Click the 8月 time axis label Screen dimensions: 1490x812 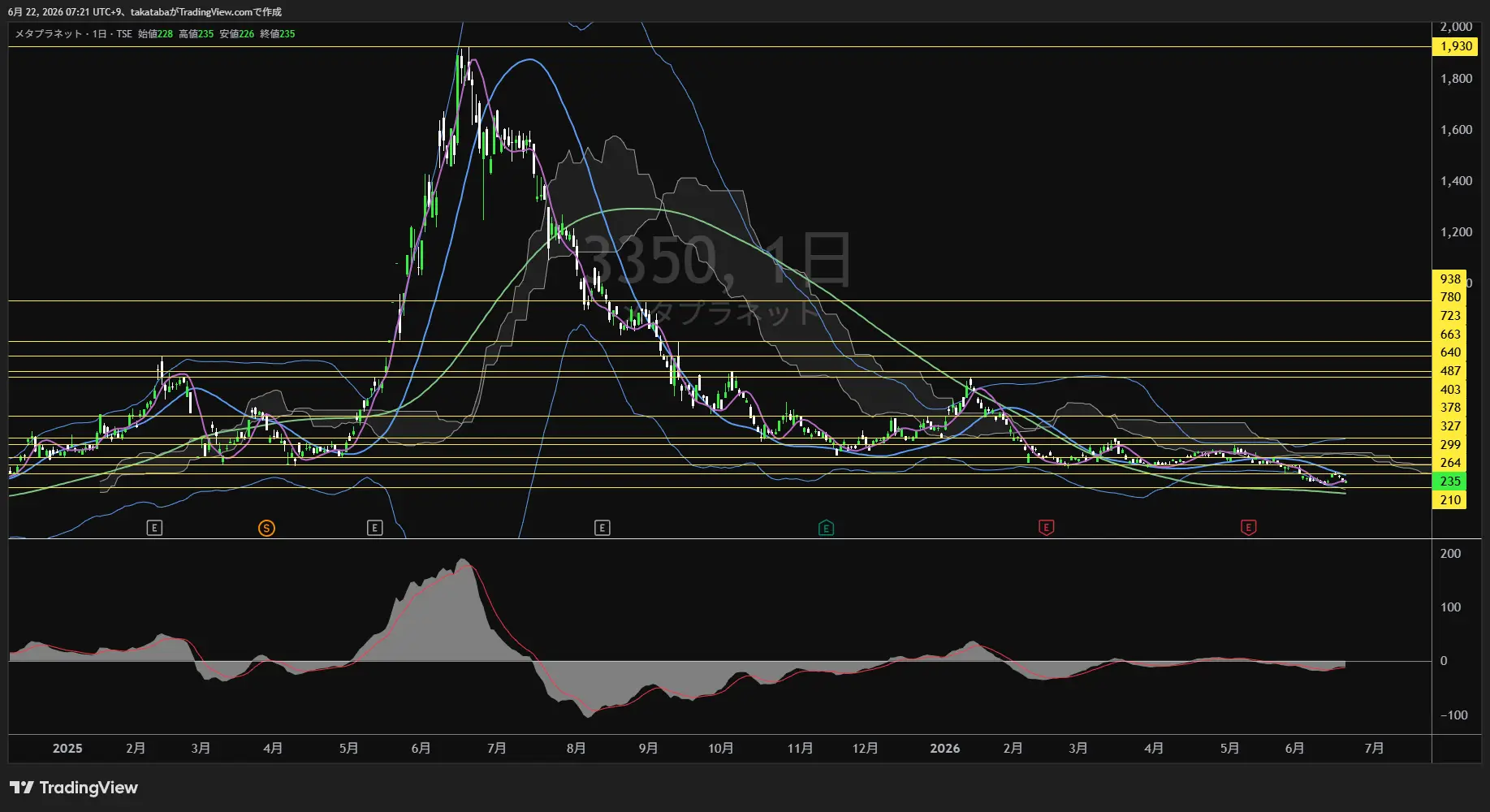tap(576, 749)
